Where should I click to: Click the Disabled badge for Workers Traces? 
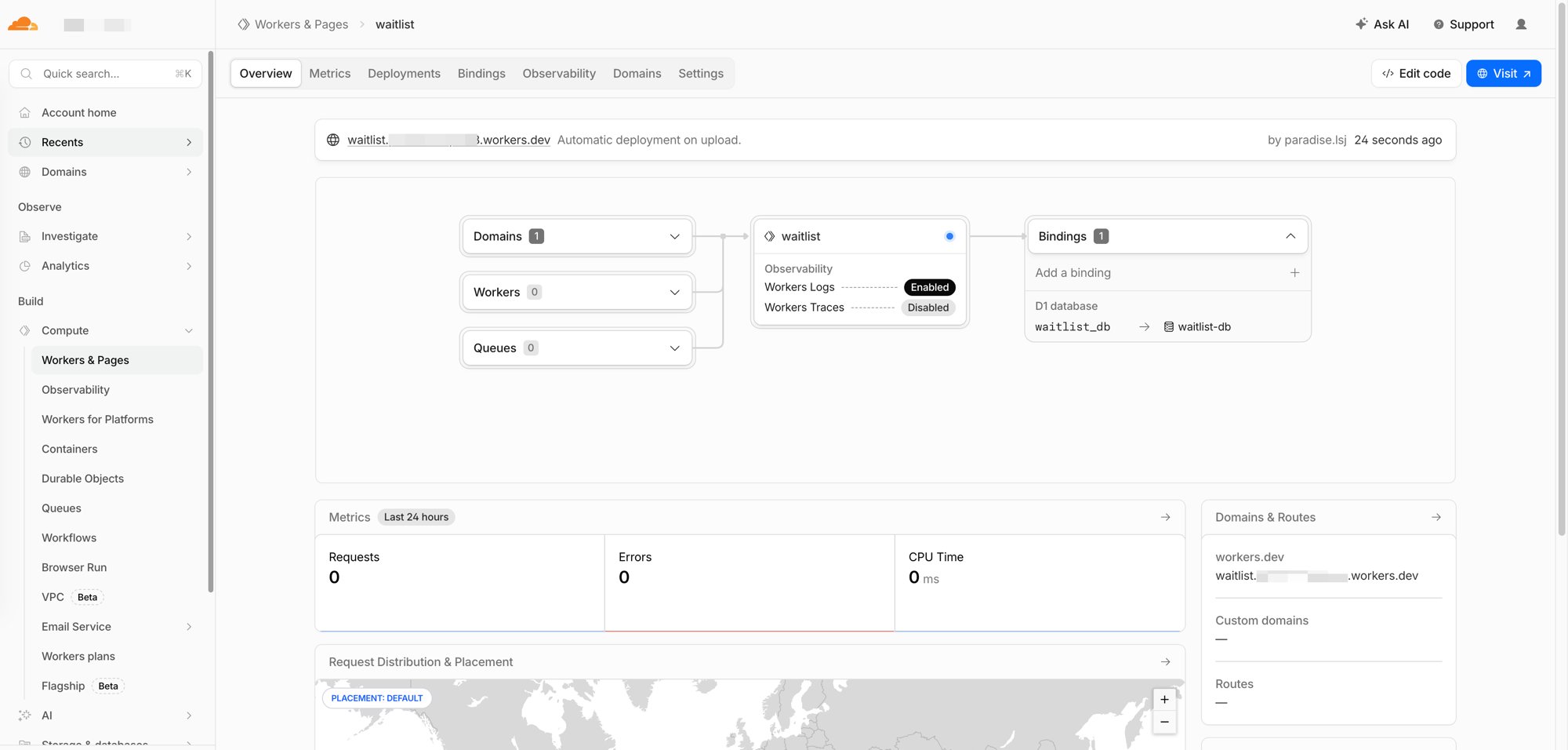coord(928,308)
